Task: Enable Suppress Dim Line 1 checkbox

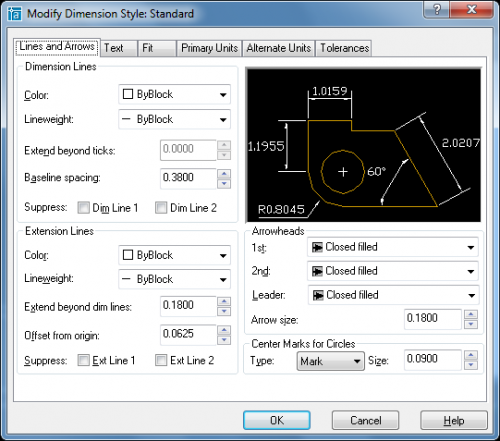Action: tap(83, 208)
